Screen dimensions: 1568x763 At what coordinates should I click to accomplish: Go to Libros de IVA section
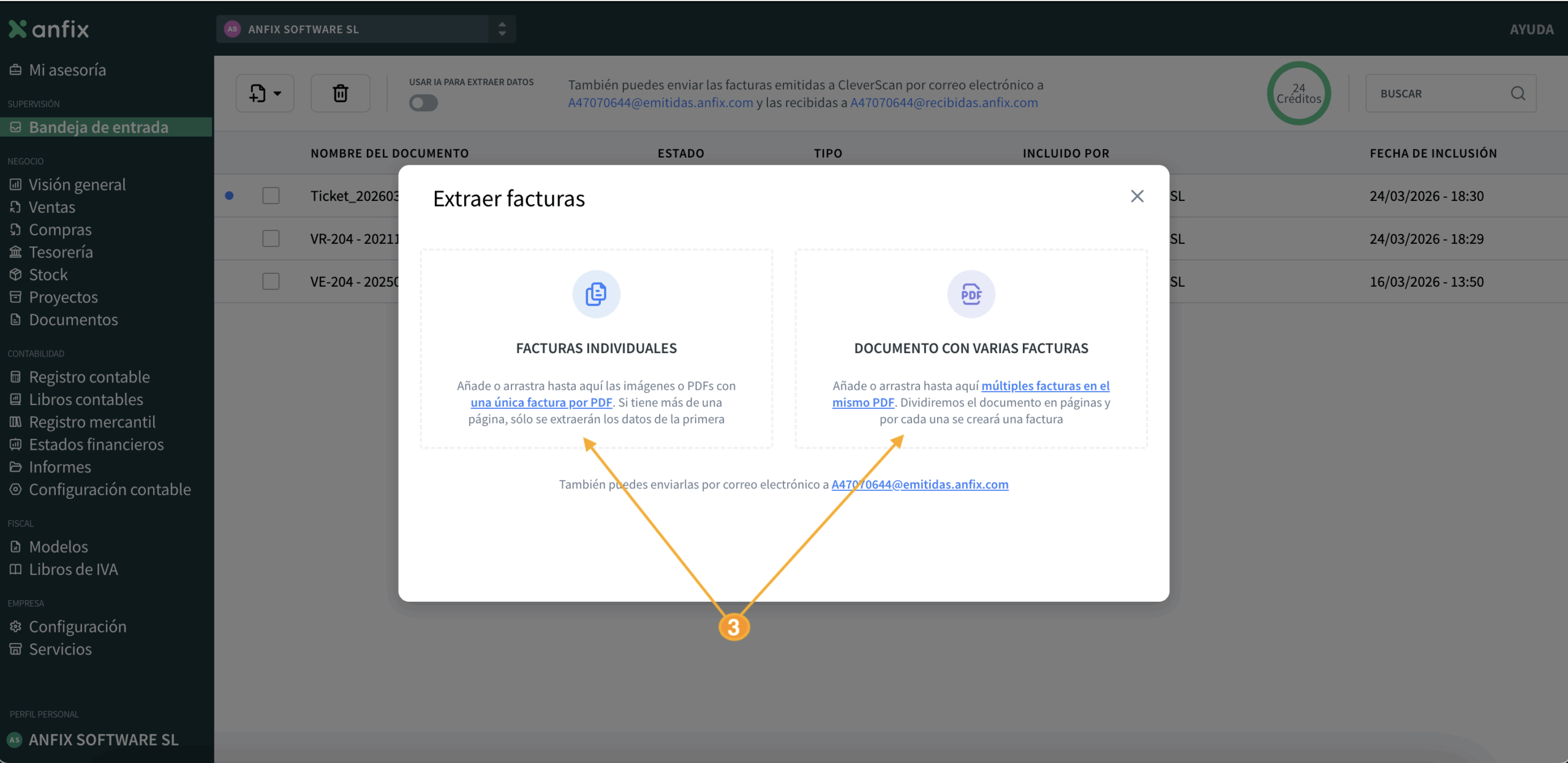[73, 569]
